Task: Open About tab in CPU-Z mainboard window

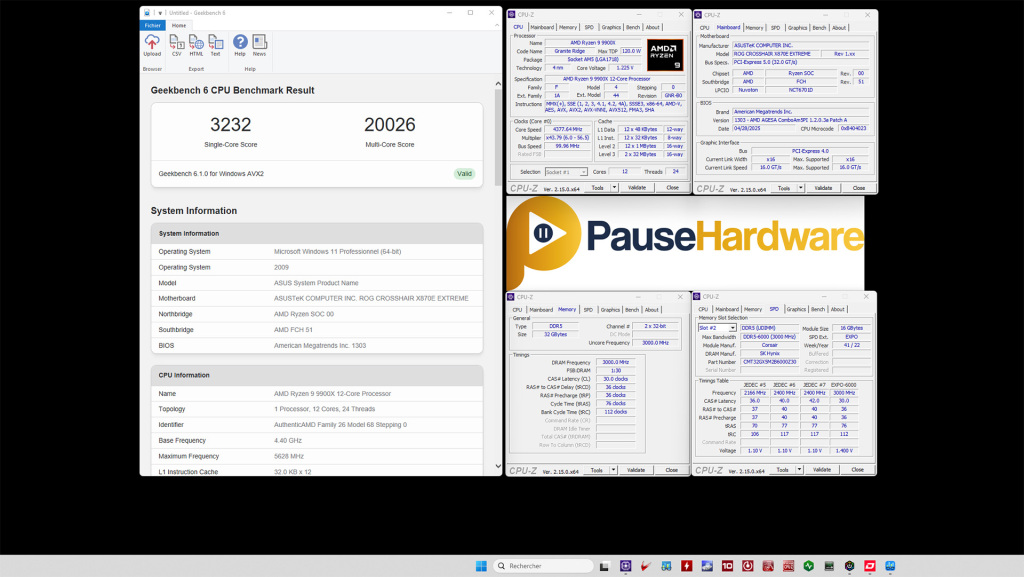Action: (x=839, y=28)
